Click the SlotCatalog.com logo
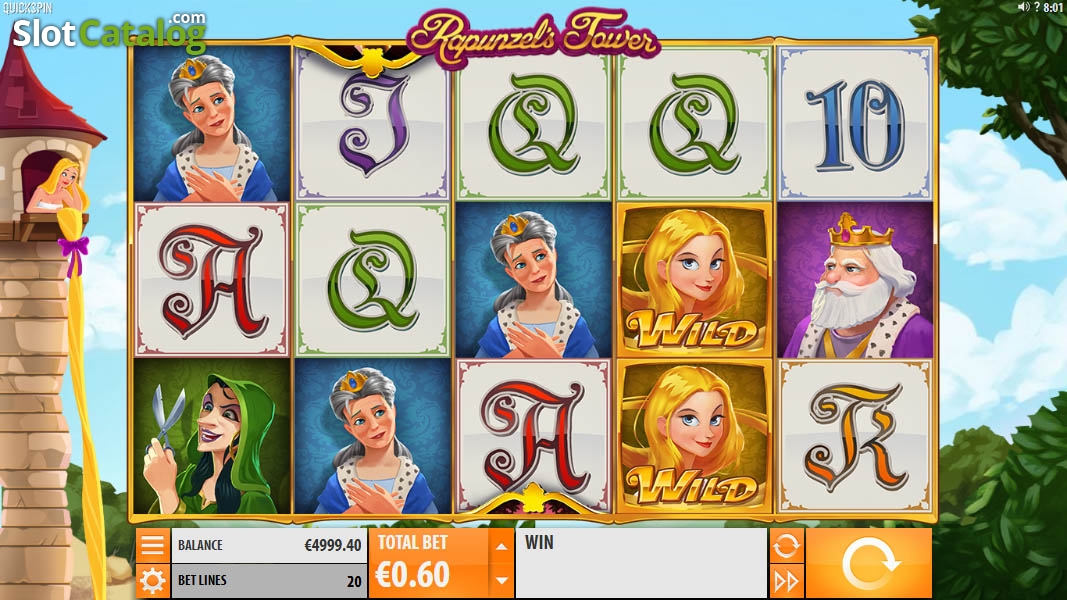The image size is (1067, 600). 109,31
